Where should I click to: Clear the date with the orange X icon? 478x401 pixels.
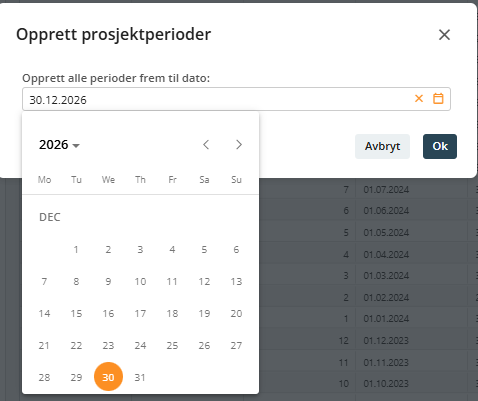pos(419,99)
